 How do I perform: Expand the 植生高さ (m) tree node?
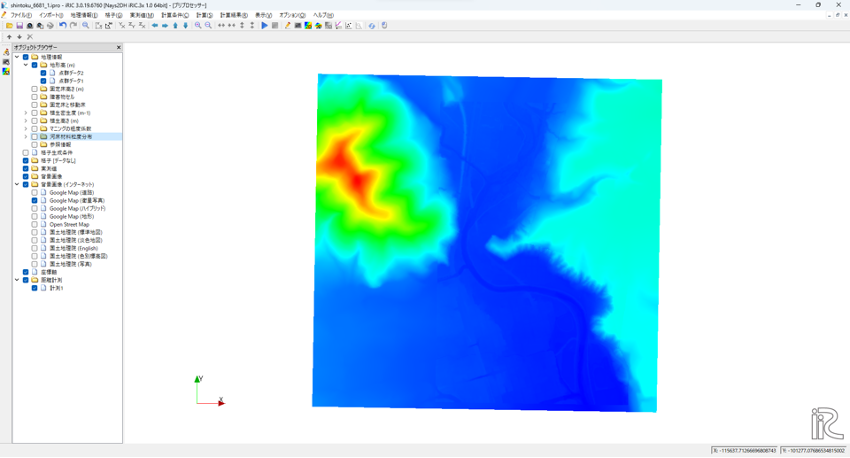[x=25, y=121]
